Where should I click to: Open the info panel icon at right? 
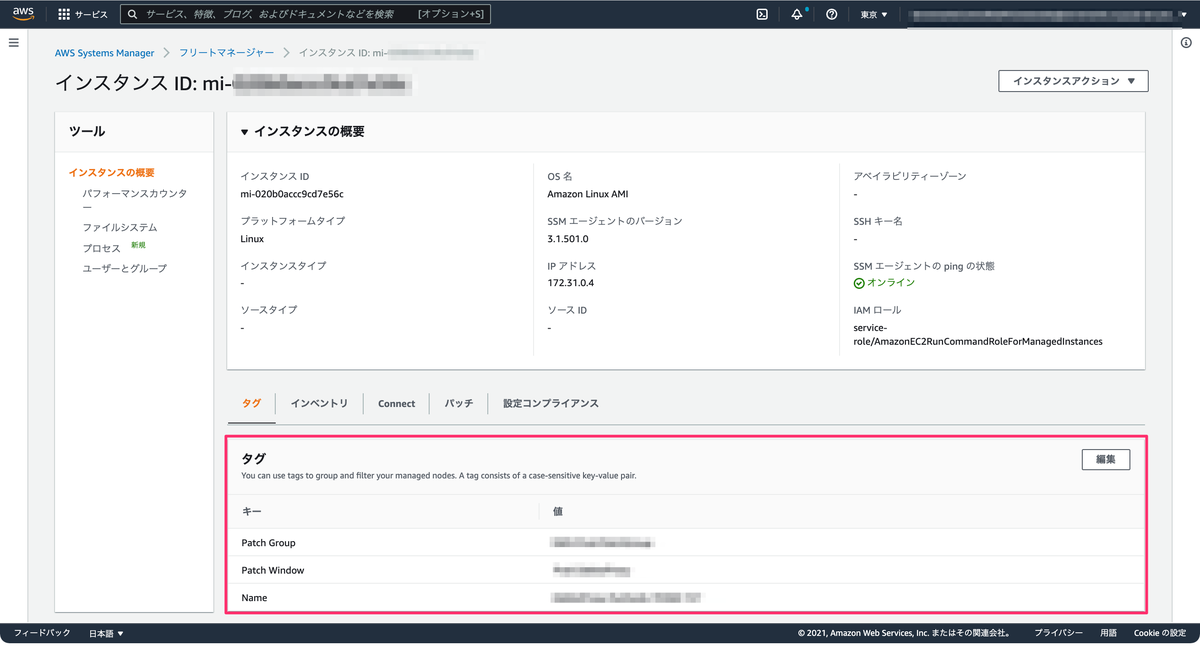[1186, 43]
